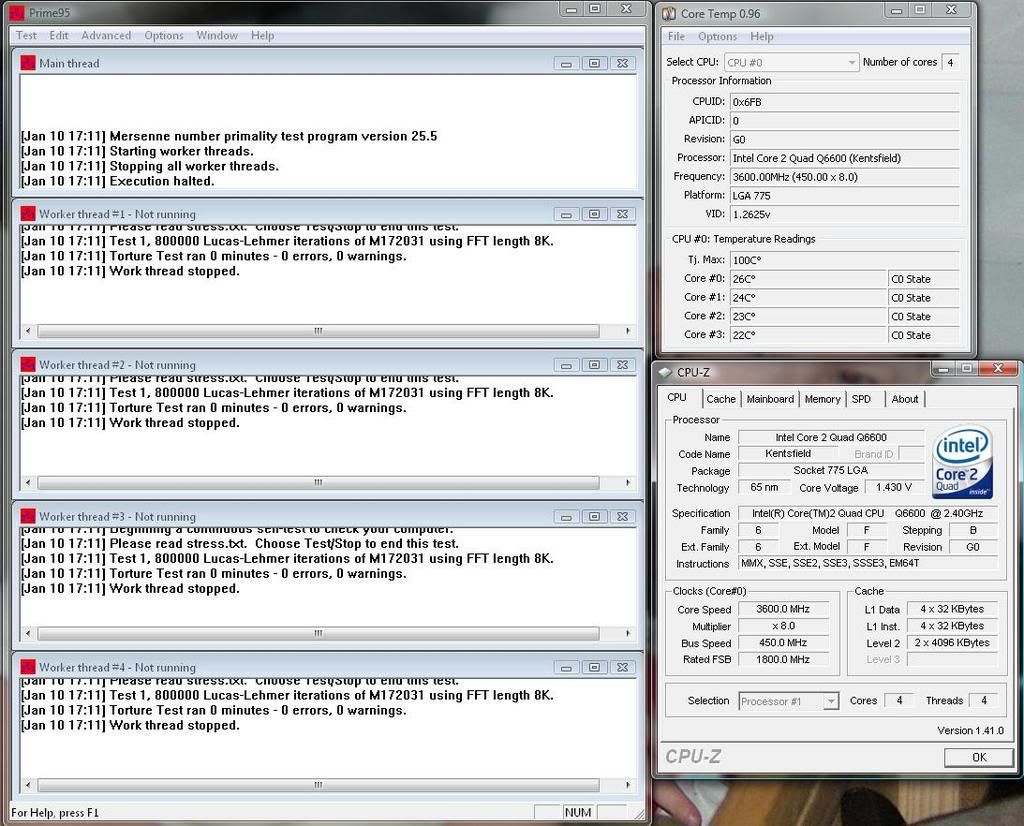Close the Worker thread #2 window
Image resolution: width=1024 pixels, height=826 pixels.
[x=622, y=365]
